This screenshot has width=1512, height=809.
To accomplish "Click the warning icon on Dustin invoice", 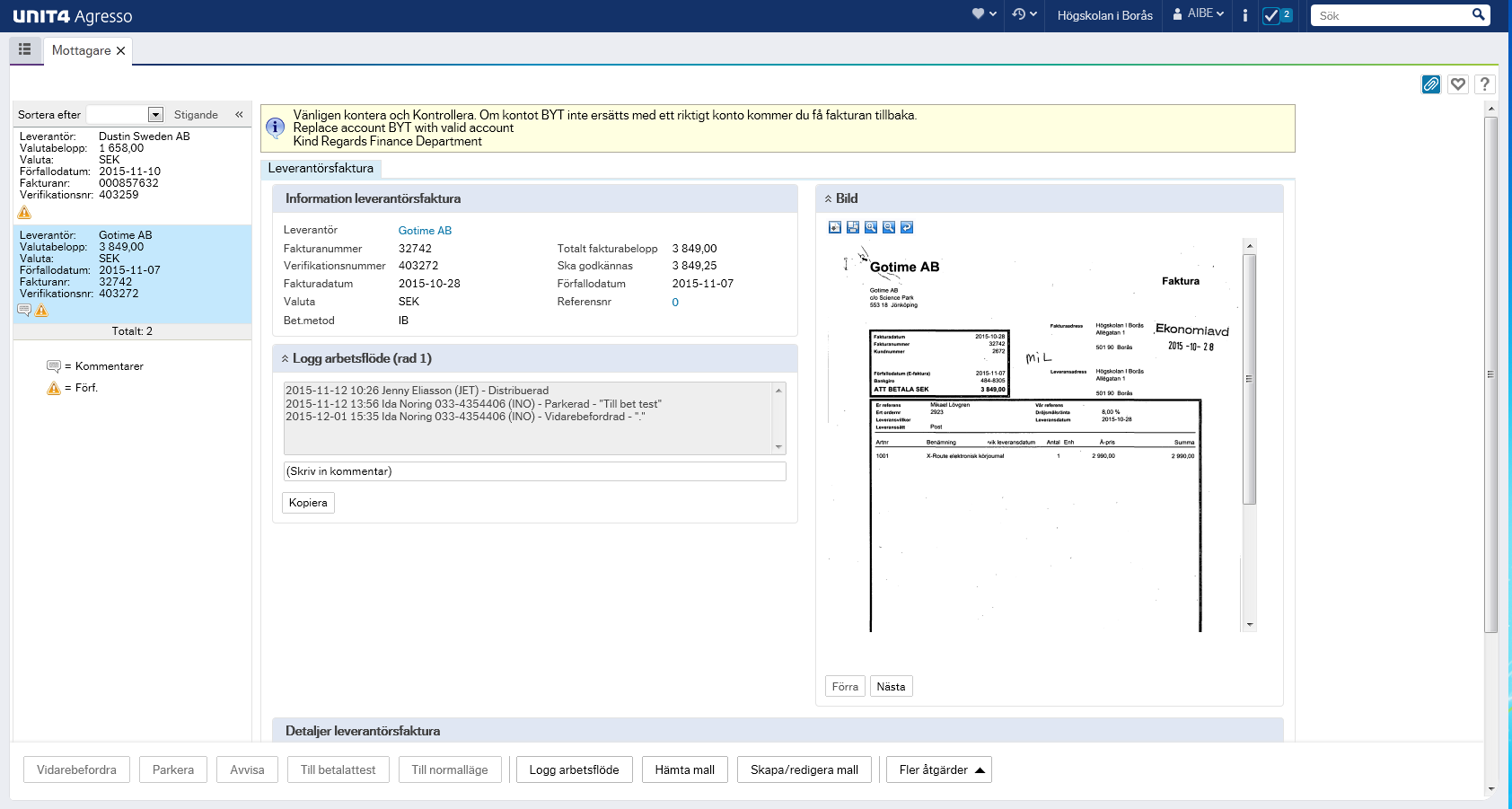I will tap(24, 213).
